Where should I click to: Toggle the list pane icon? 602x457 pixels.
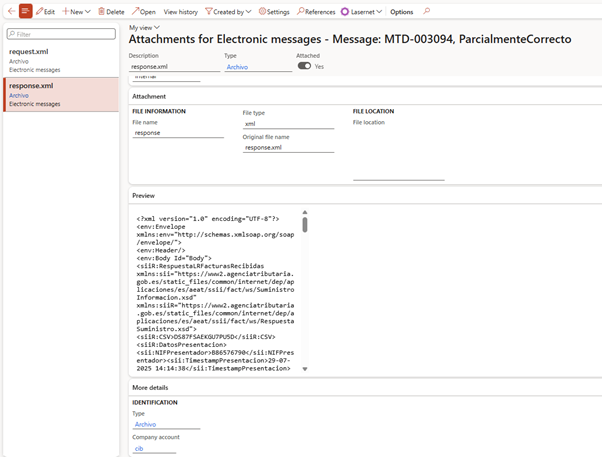(26, 11)
